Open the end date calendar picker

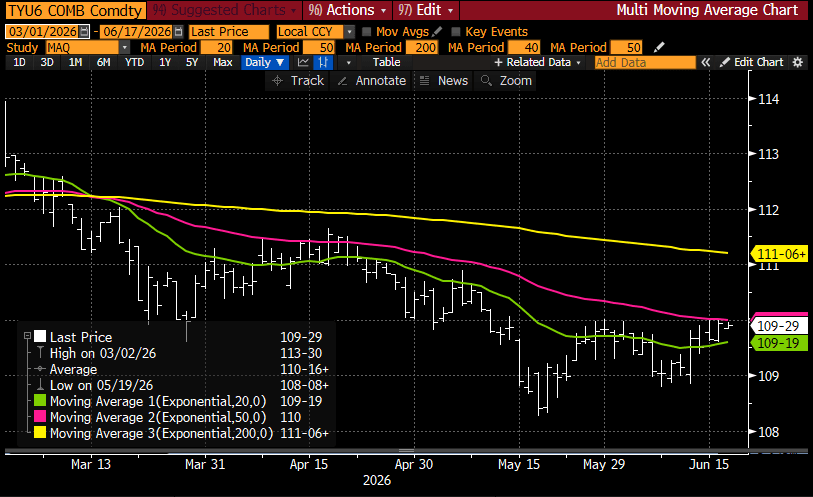point(178,32)
